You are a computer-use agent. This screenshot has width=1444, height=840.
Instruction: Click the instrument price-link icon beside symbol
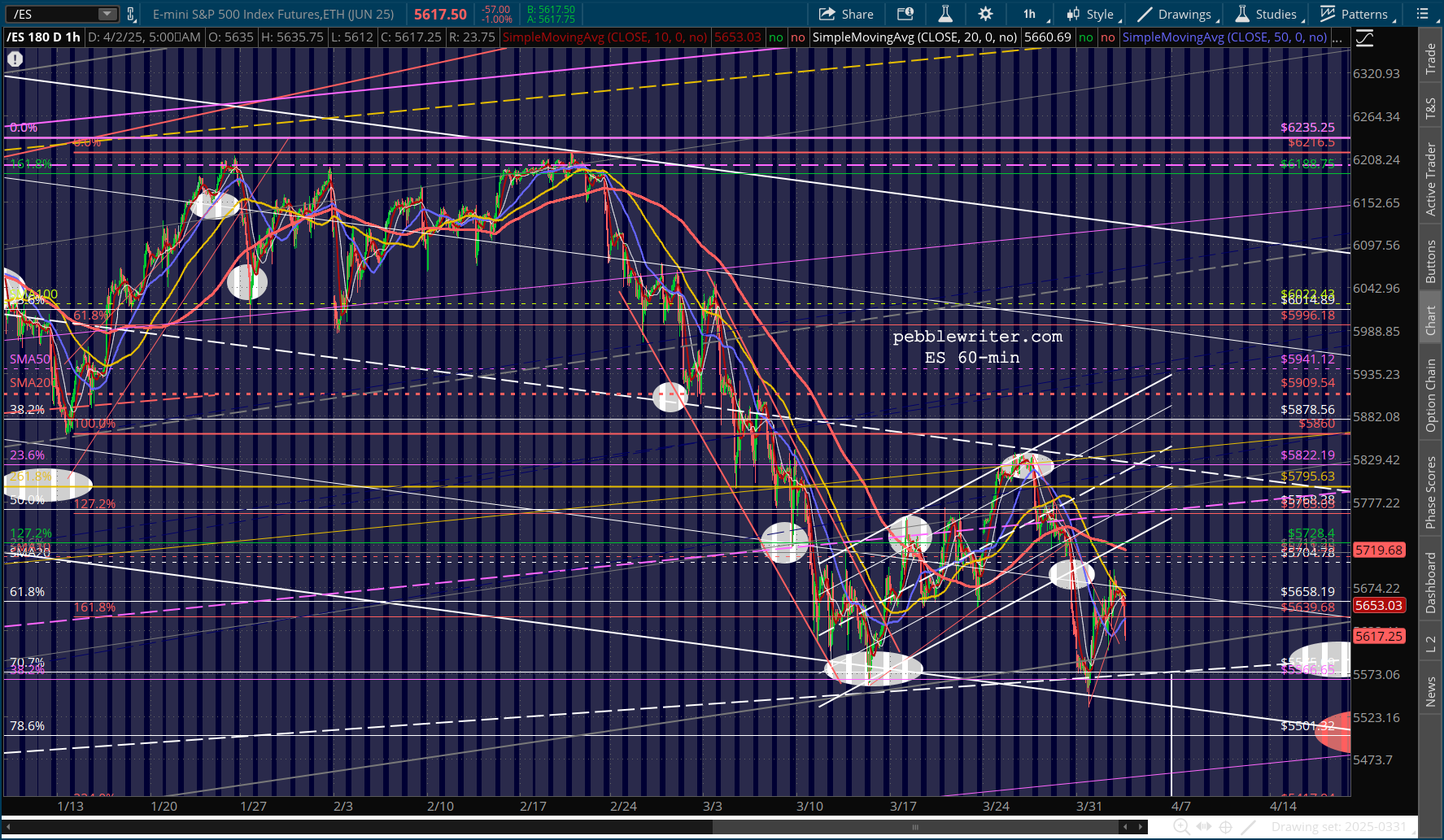131,14
